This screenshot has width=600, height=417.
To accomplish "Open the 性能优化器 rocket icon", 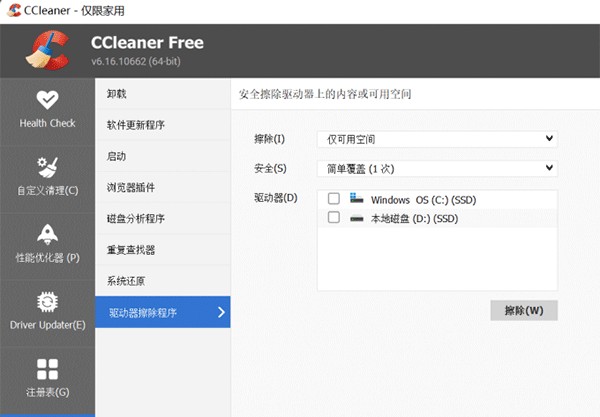I will (47, 234).
